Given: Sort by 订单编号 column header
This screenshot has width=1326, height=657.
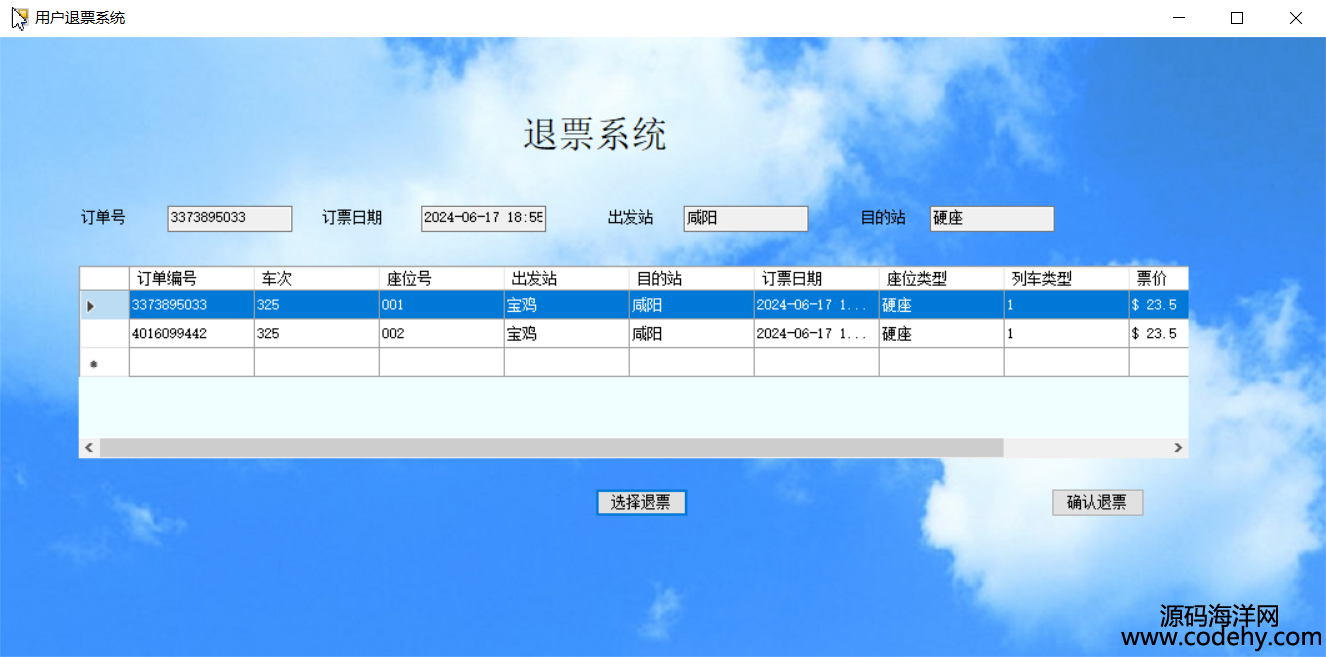Looking at the screenshot, I should click(x=192, y=279).
